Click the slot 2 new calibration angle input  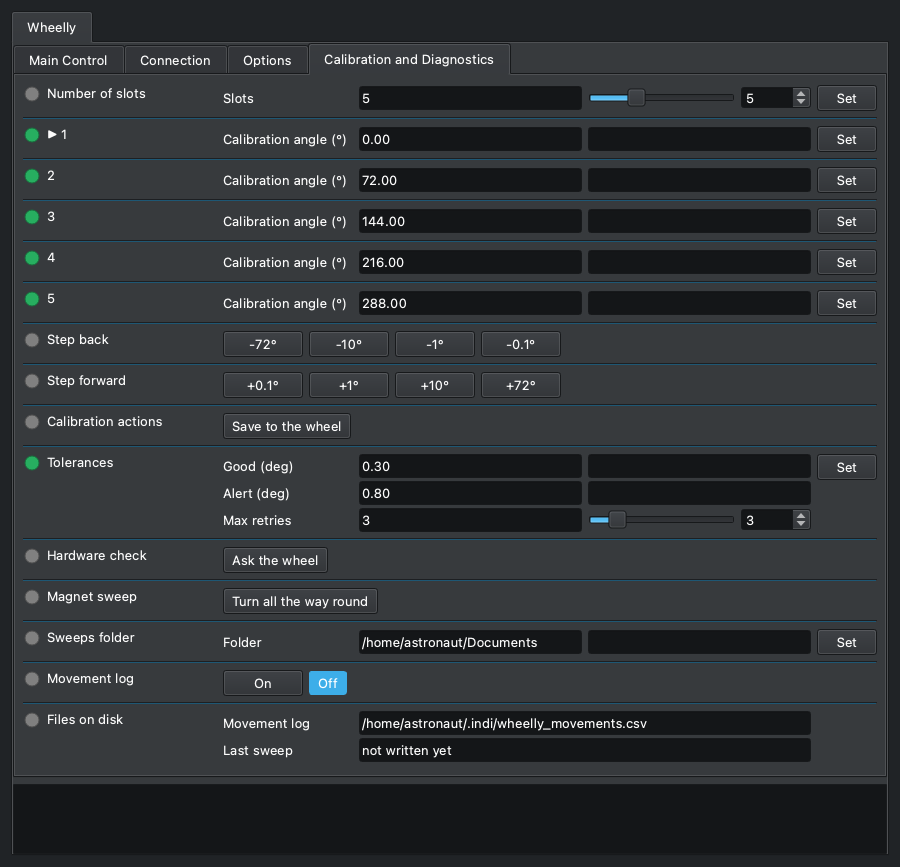[699, 180]
